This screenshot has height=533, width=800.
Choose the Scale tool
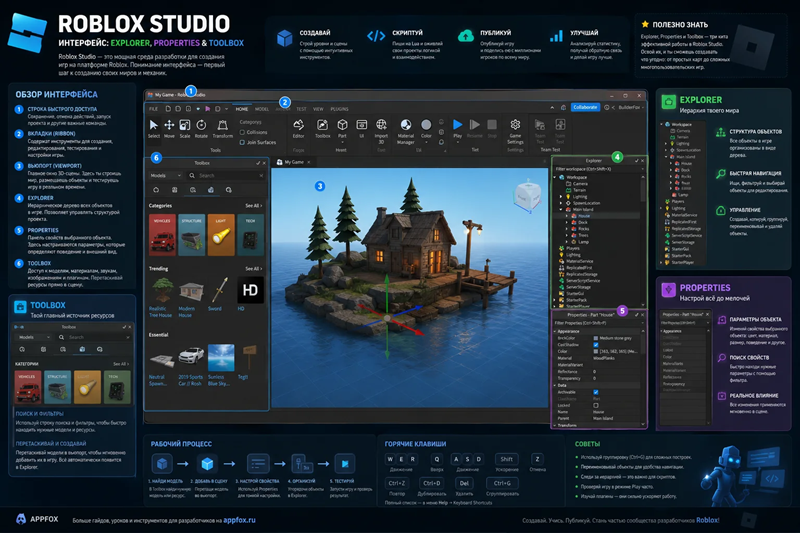click(185, 129)
